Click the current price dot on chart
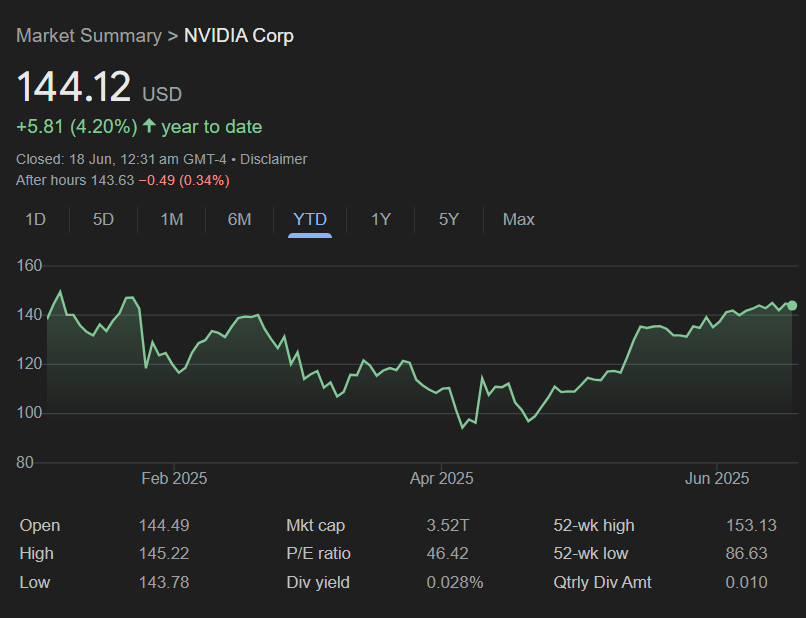The image size is (806, 618). (792, 306)
